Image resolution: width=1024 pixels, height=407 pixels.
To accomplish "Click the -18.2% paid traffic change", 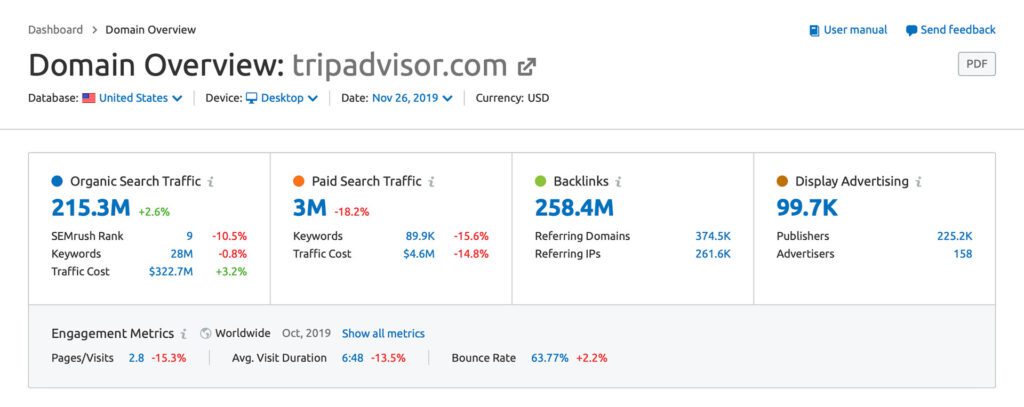I will click(351, 212).
